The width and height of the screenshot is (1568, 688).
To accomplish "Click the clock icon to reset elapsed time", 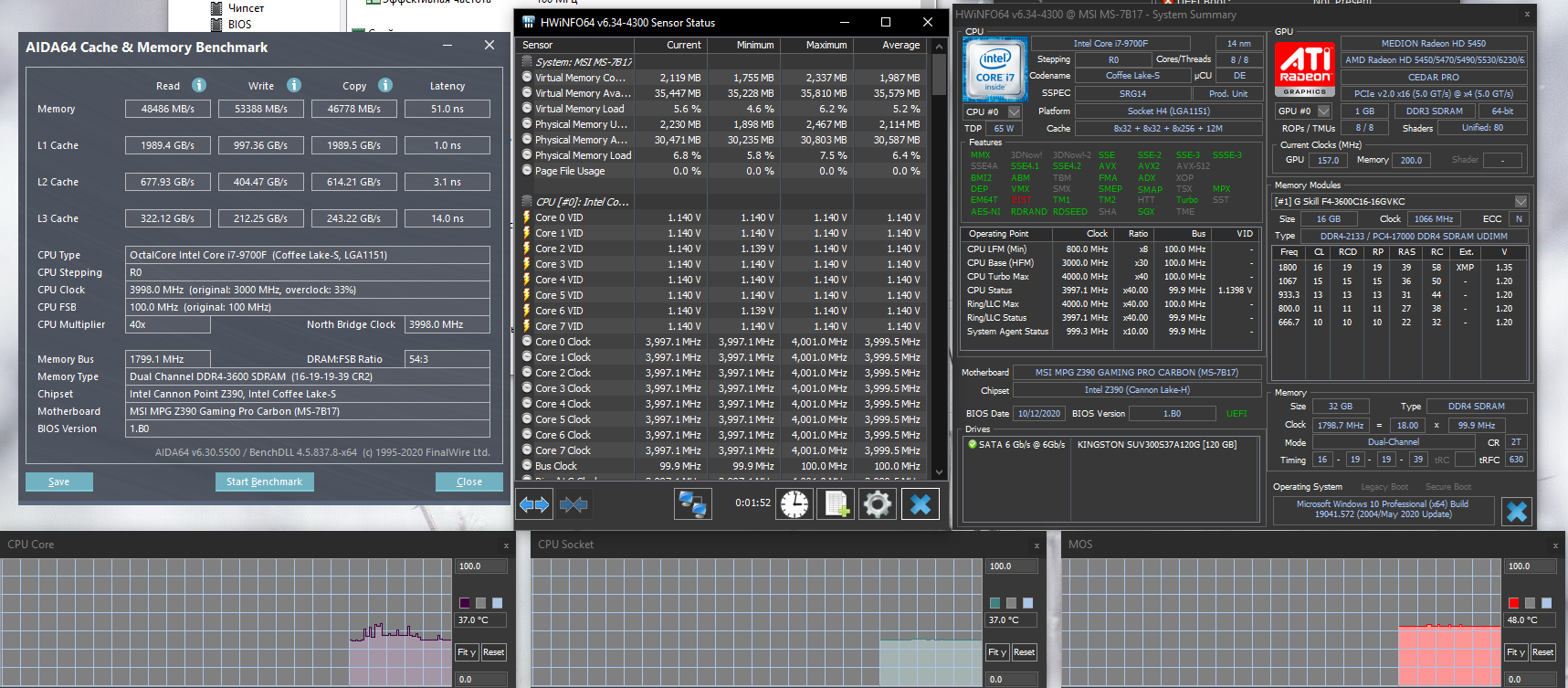I will pos(795,503).
